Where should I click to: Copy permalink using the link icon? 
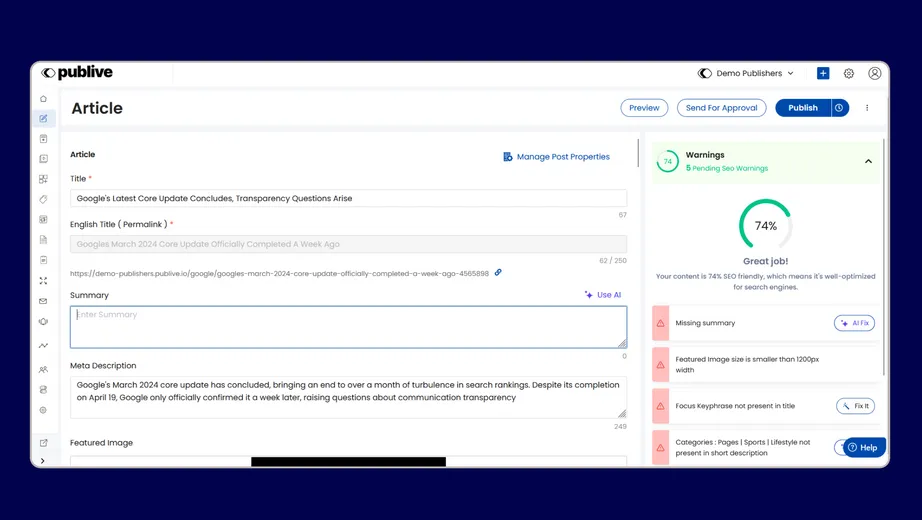[498, 272]
